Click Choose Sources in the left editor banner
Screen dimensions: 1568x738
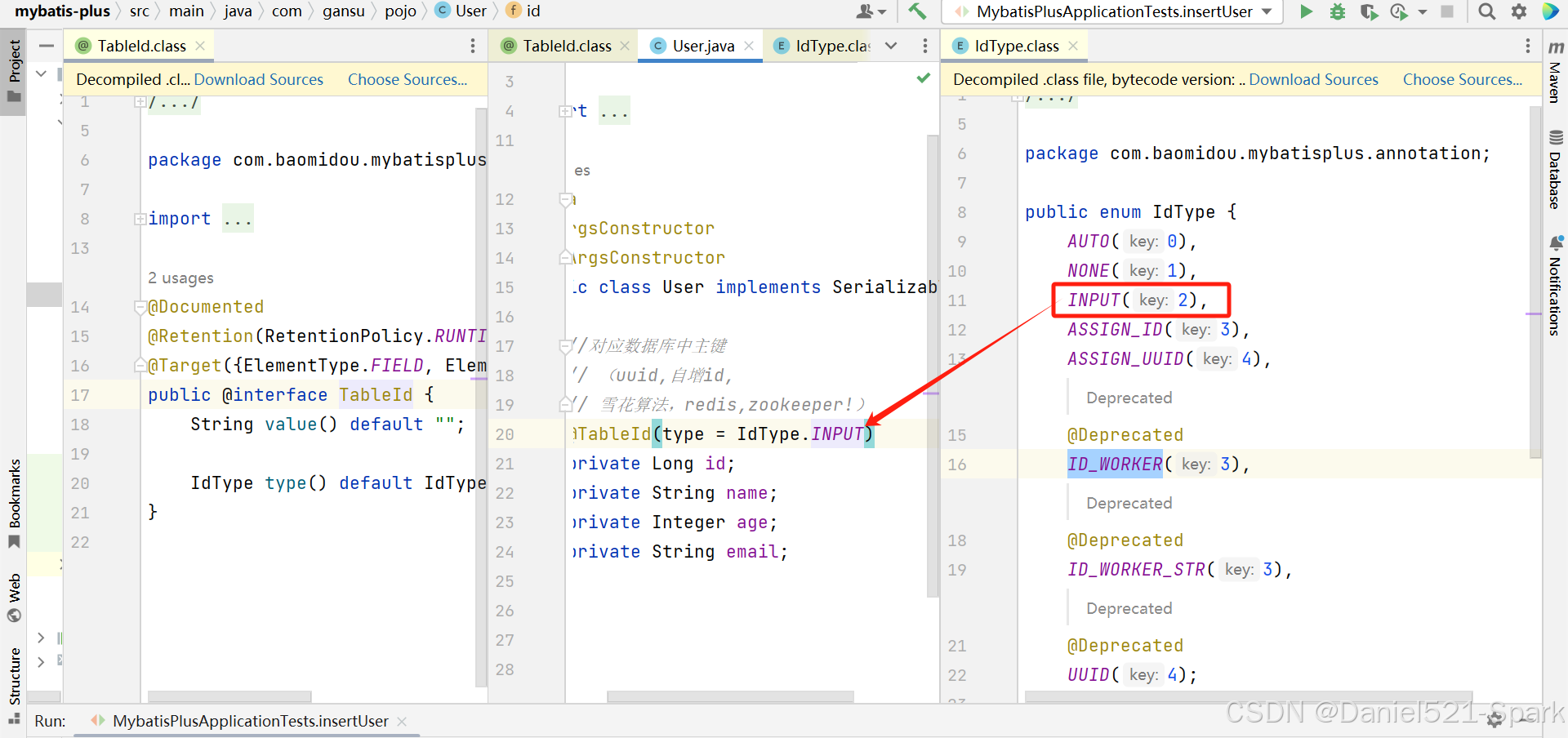pyautogui.click(x=408, y=79)
